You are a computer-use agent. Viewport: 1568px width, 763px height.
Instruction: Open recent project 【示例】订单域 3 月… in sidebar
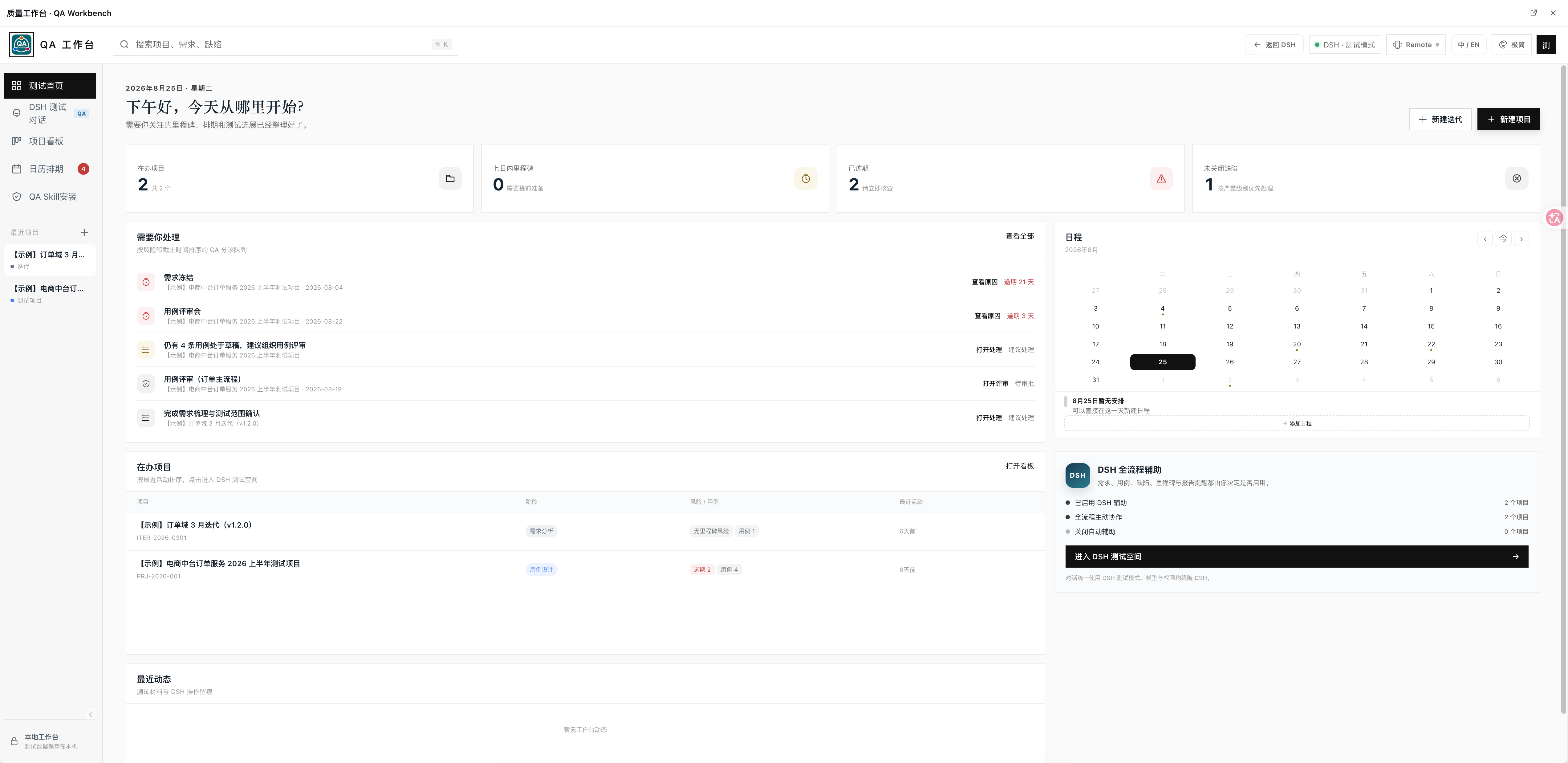click(x=50, y=260)
